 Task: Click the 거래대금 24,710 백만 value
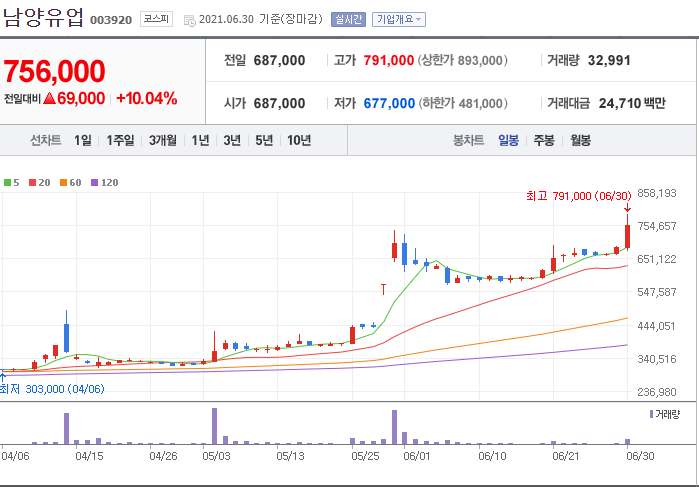pos(632,103)
